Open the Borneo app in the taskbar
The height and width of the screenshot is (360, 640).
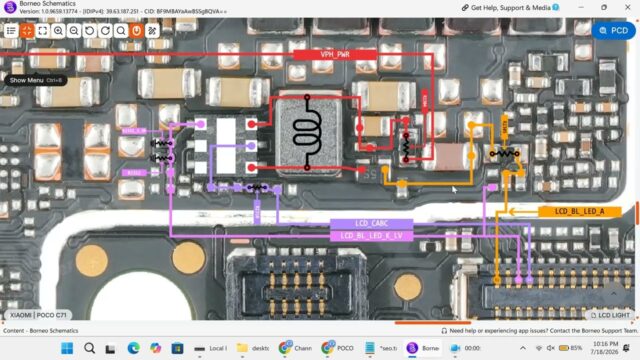click(423, 348)
